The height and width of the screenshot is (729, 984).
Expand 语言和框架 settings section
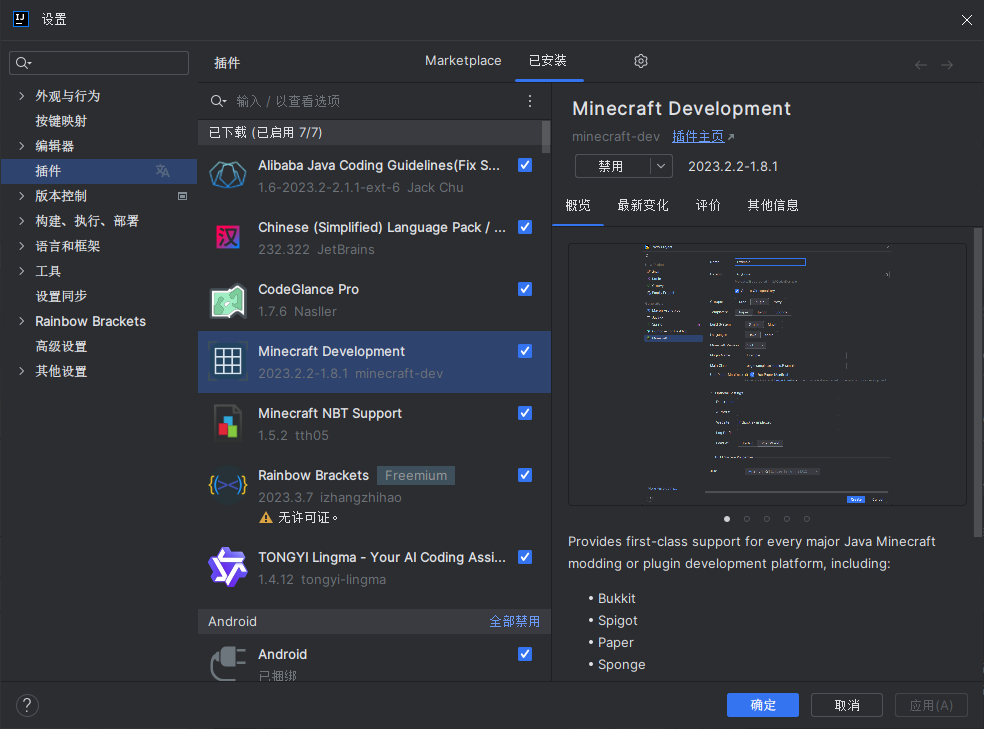tap(22, 246)
